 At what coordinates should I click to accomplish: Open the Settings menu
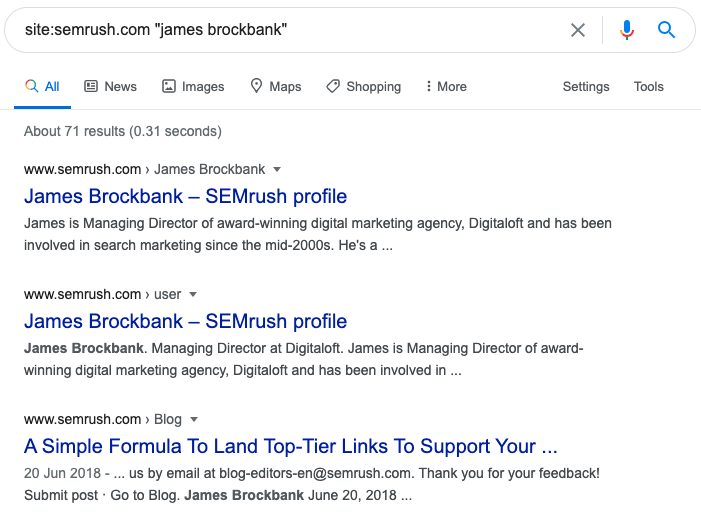point(586,87)
